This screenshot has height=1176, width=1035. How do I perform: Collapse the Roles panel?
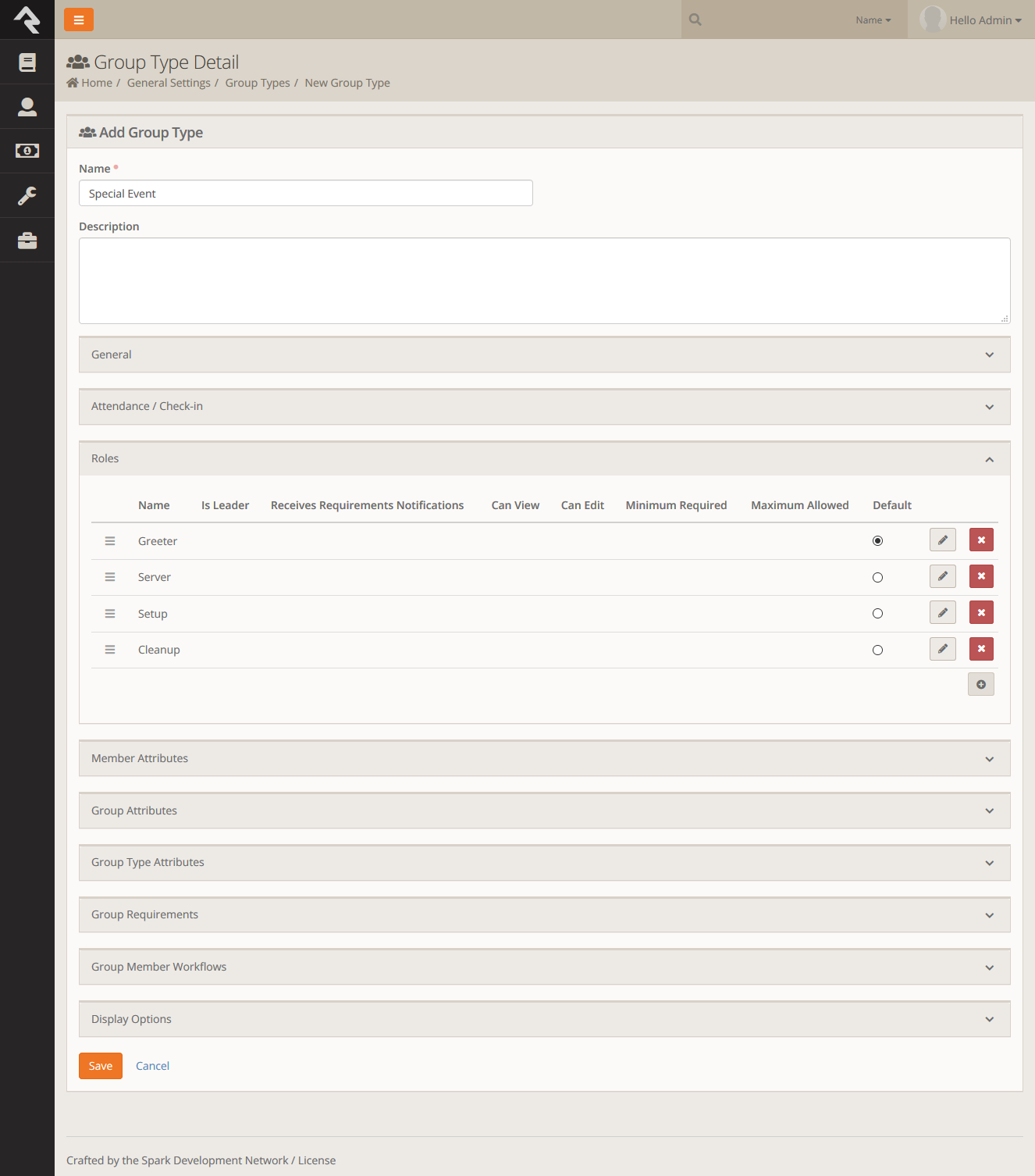[x=544, y=459]
